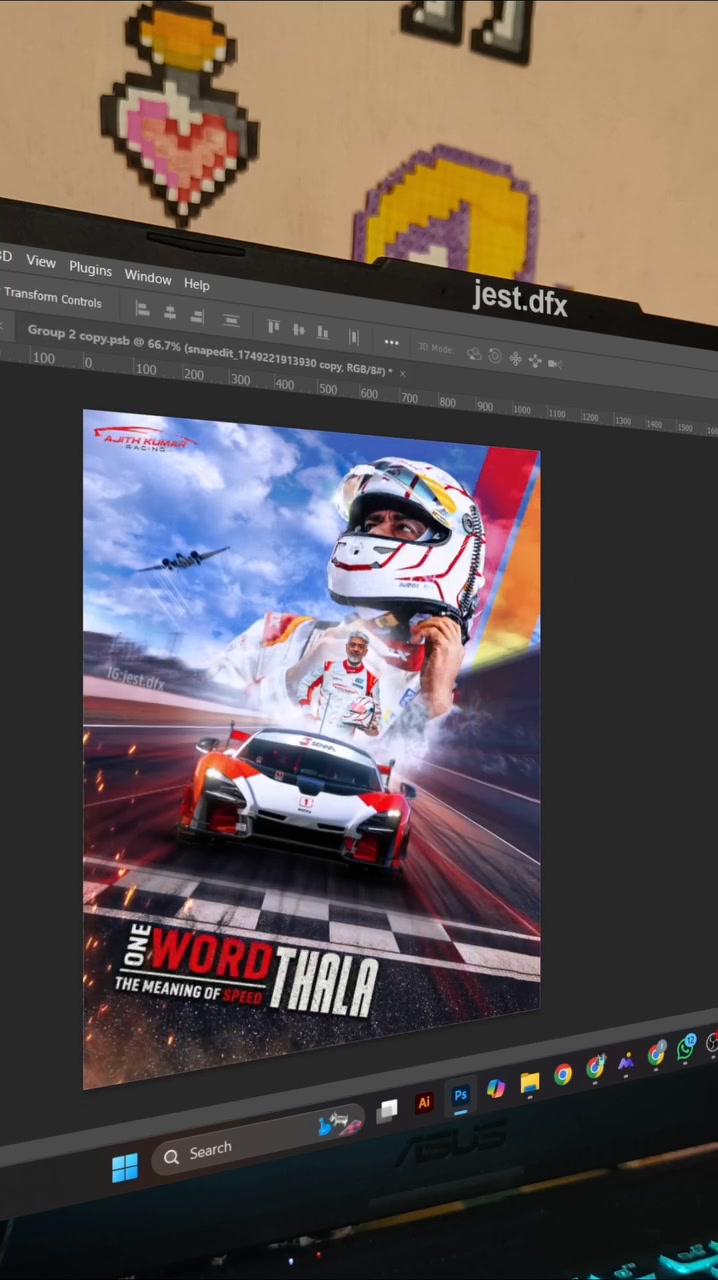
Task: Click the distribute icon with stacked horizontal bars
Action: [x=231, y=321]
